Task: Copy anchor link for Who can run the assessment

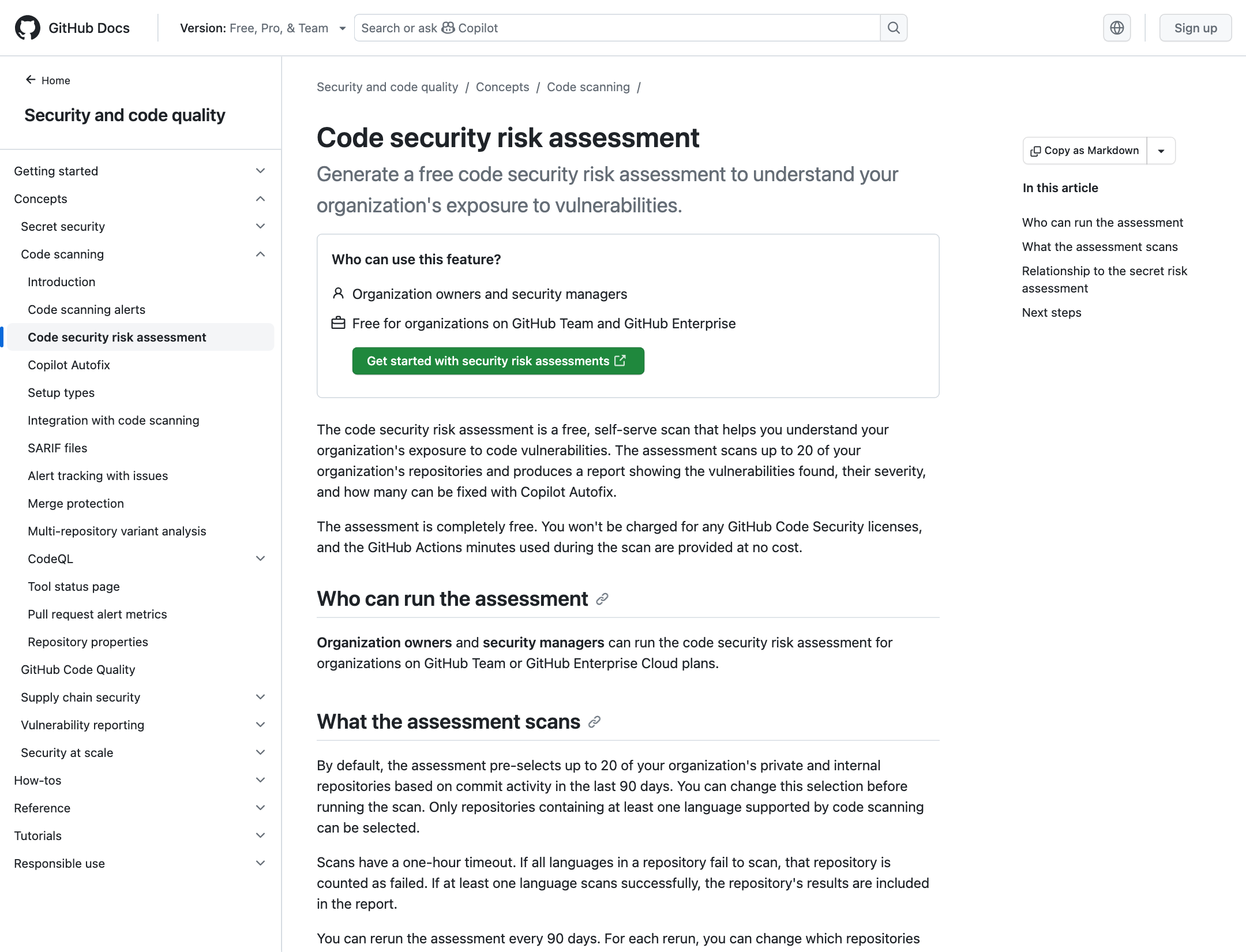Action: [x=602, y=599]
